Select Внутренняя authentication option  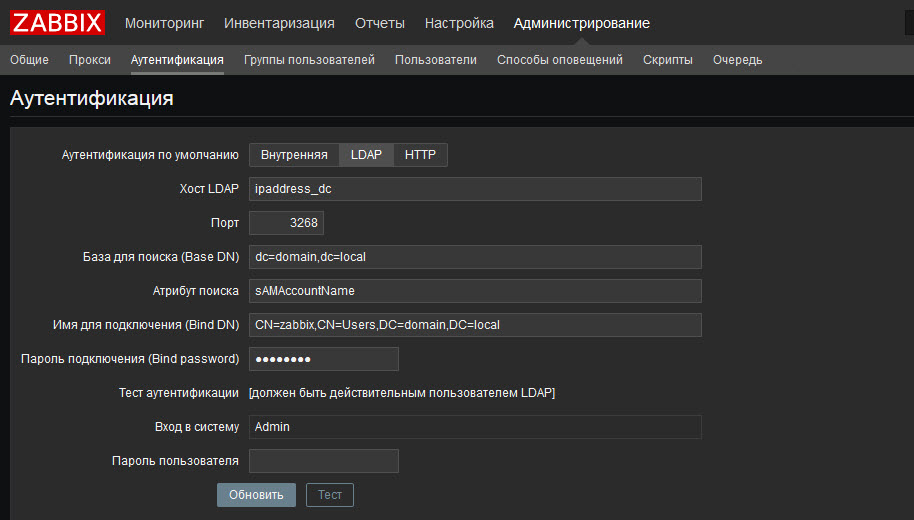click(294, 155)
